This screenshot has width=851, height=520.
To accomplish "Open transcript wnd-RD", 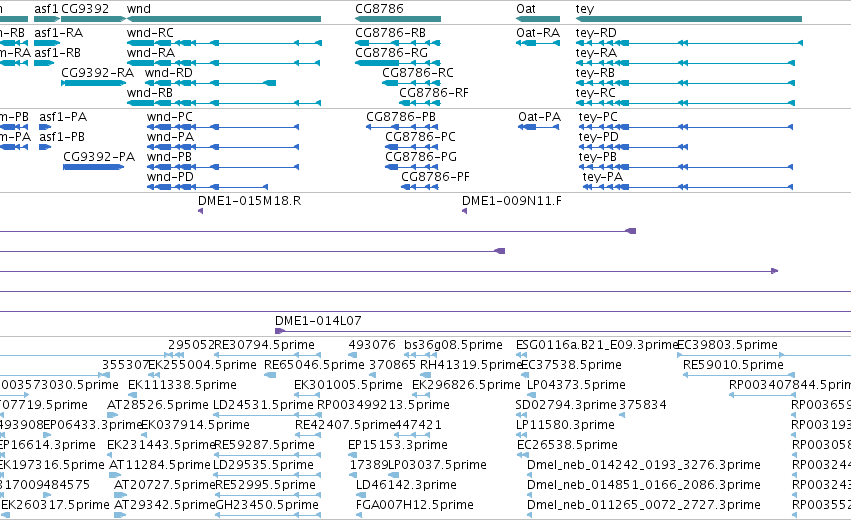I will pyautogui.click(x=168, y=73).
